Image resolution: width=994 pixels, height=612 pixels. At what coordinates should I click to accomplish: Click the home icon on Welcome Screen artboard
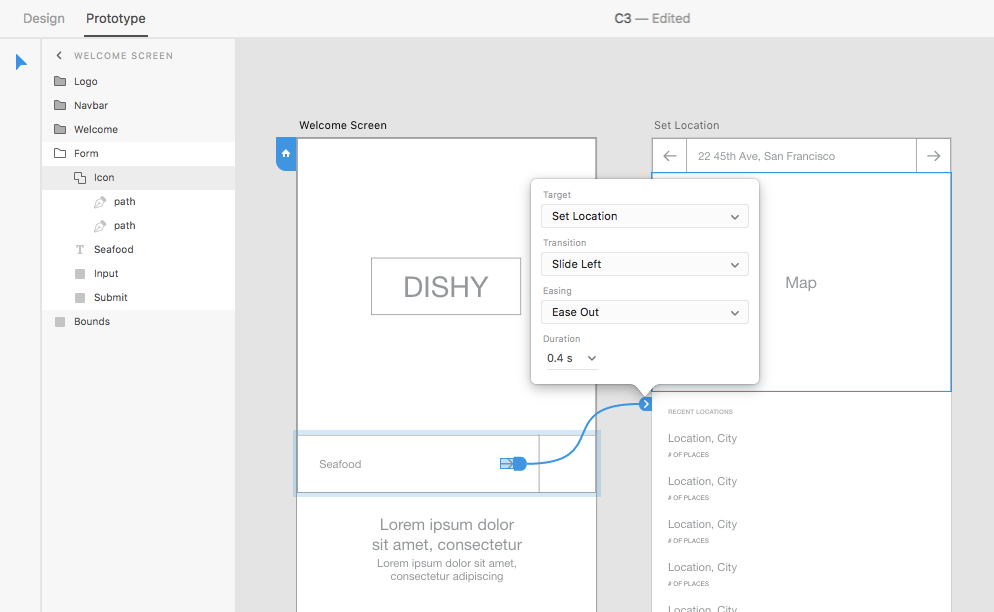286,154
